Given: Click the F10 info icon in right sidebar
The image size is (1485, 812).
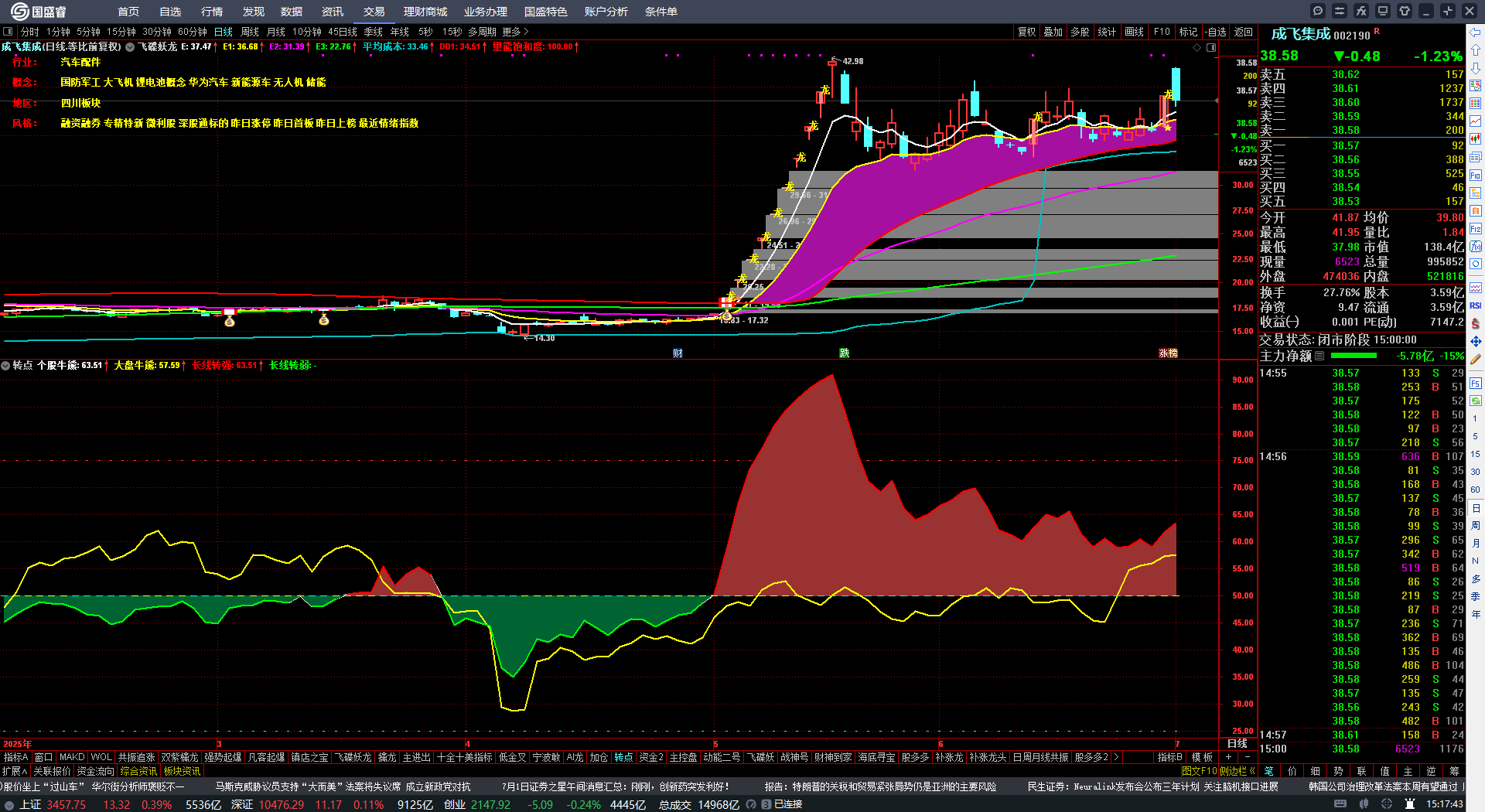Looking at the screenshot, I should coord(1476,175).
